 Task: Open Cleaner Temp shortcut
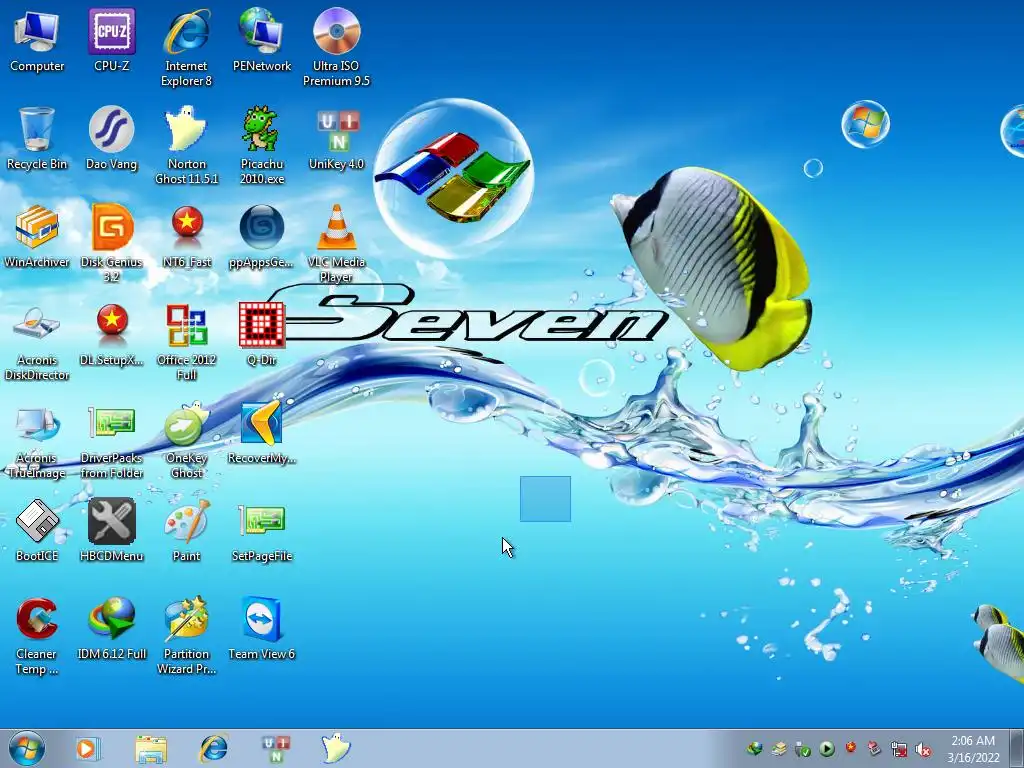[37, 635]
